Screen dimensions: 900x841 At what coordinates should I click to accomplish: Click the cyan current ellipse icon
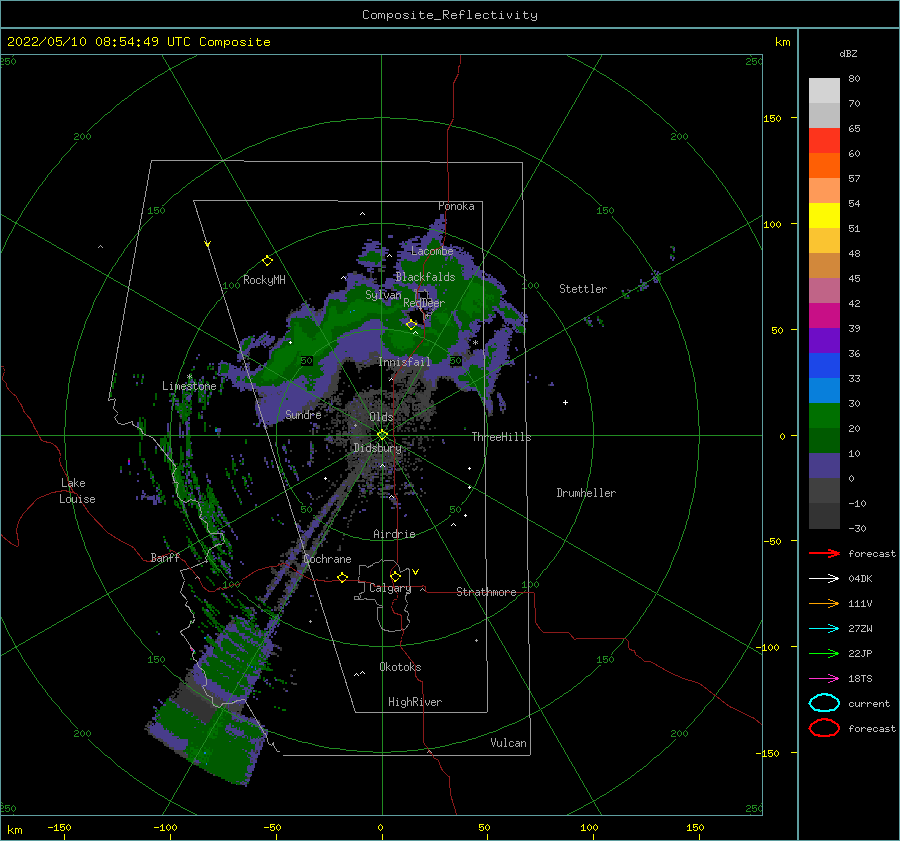824,703
